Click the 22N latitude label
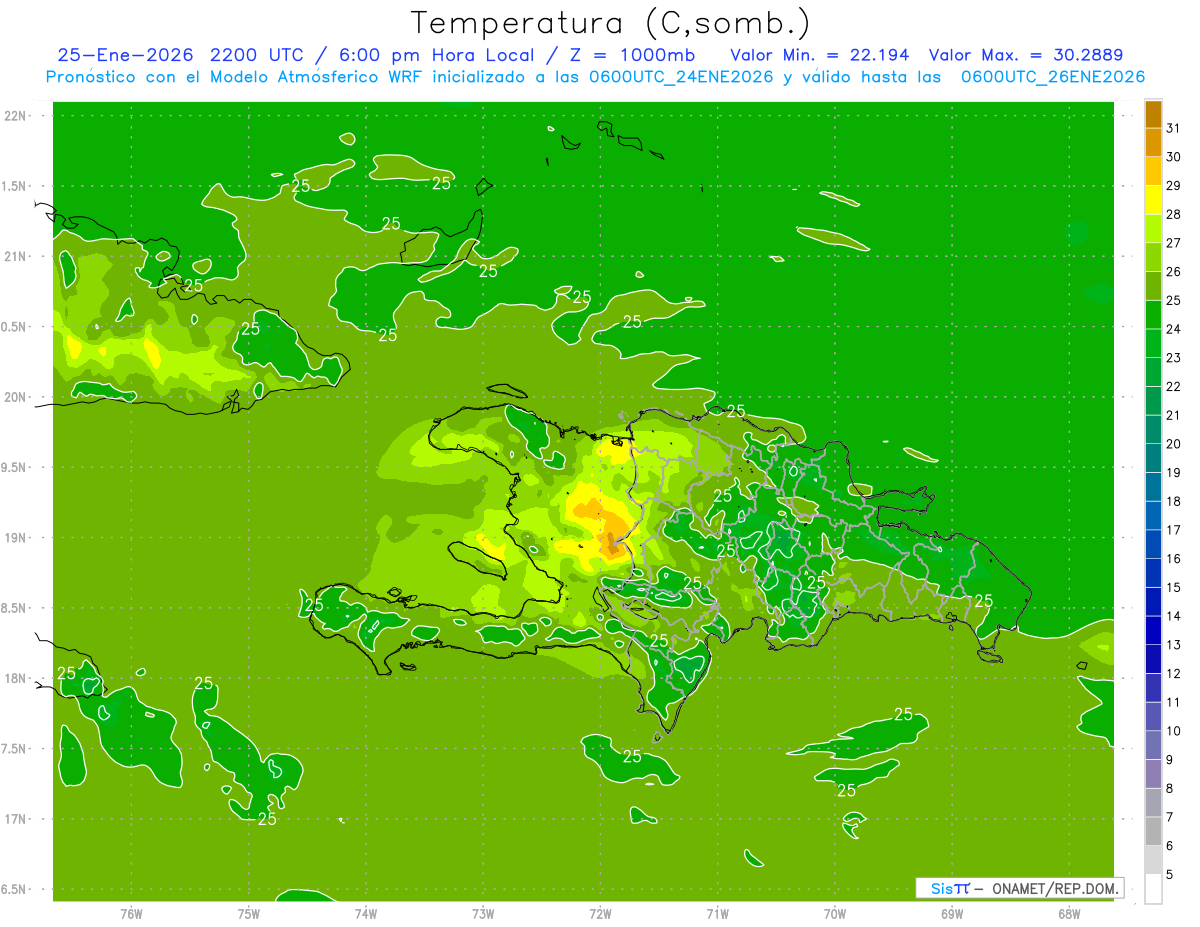This screenshot has width=1200, height=927. [17, 116]
